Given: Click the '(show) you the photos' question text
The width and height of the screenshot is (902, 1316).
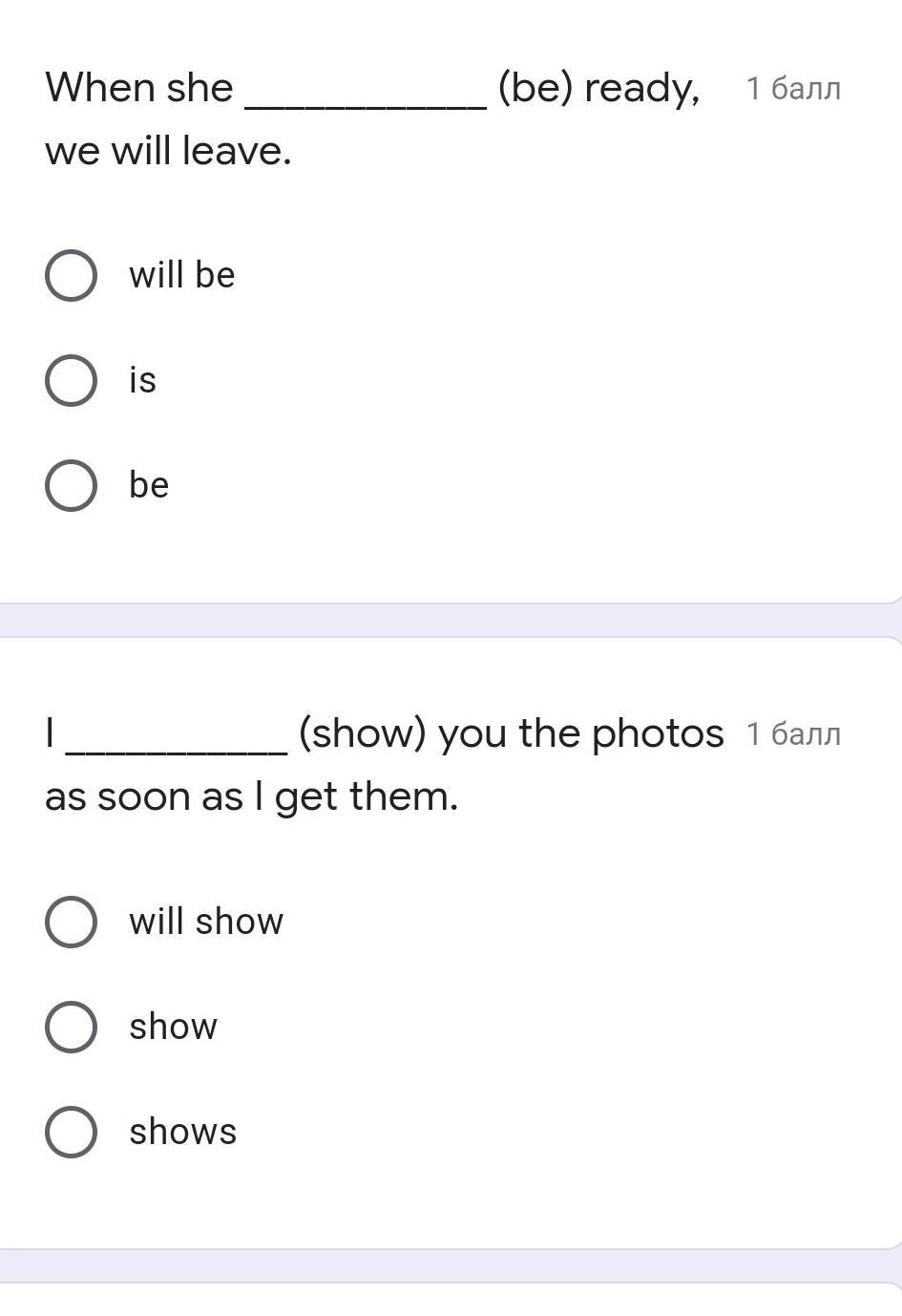Looking at the screenshot, I should click(x=511, y=733).
